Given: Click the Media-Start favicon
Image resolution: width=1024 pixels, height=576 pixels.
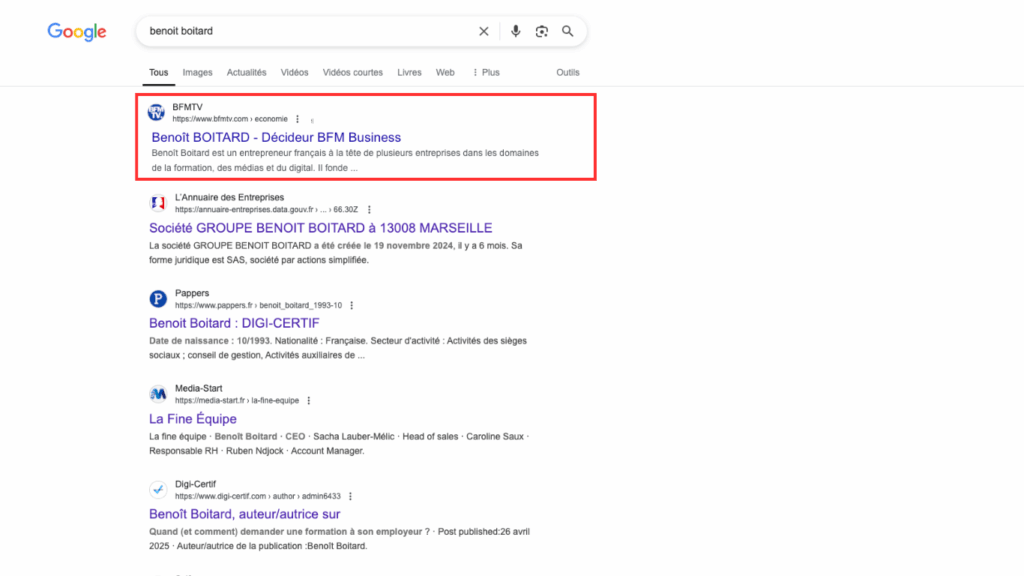Looking at the screenshot, I should point(157,394).
